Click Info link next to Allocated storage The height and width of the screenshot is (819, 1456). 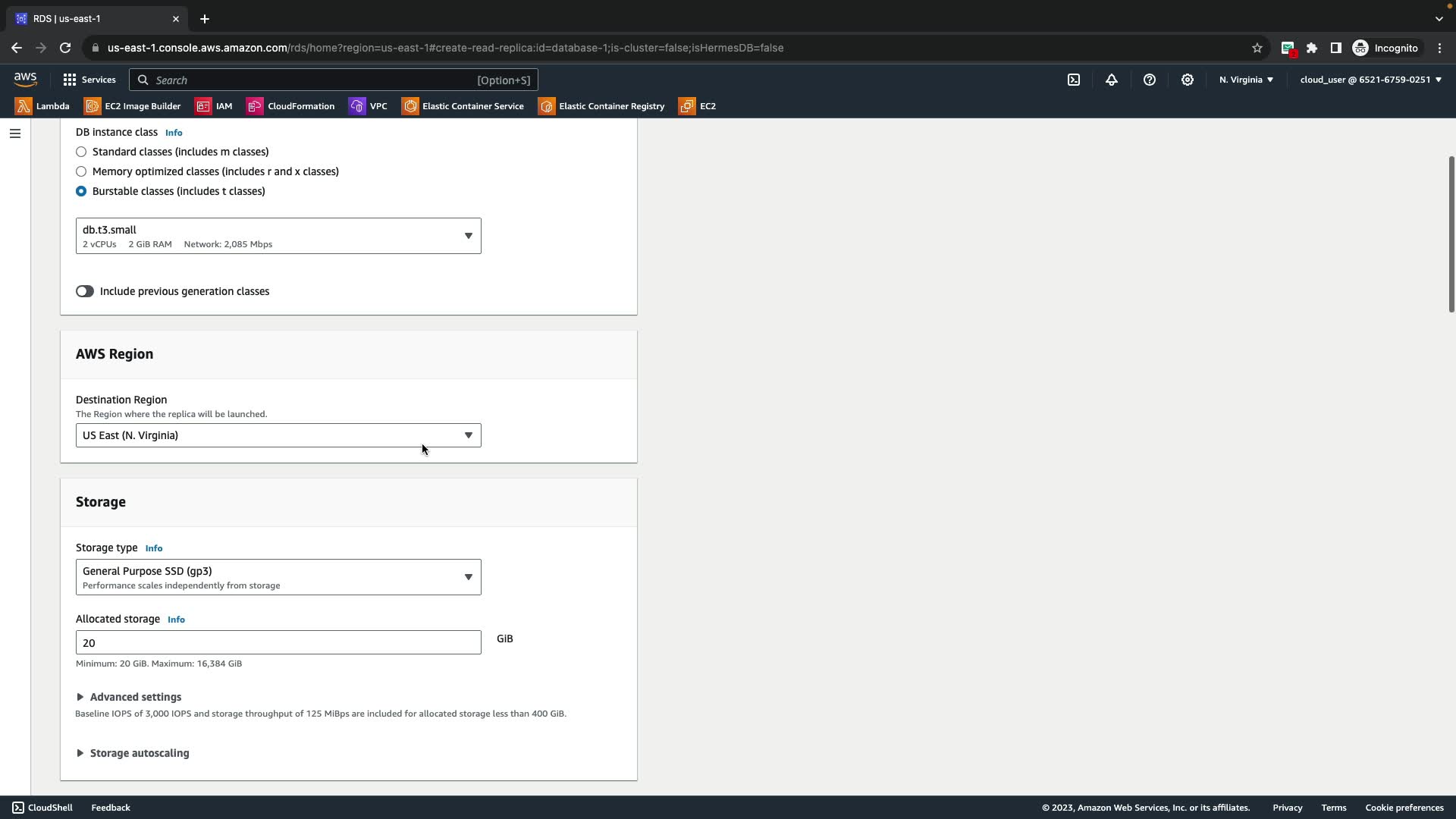(176, 620)
